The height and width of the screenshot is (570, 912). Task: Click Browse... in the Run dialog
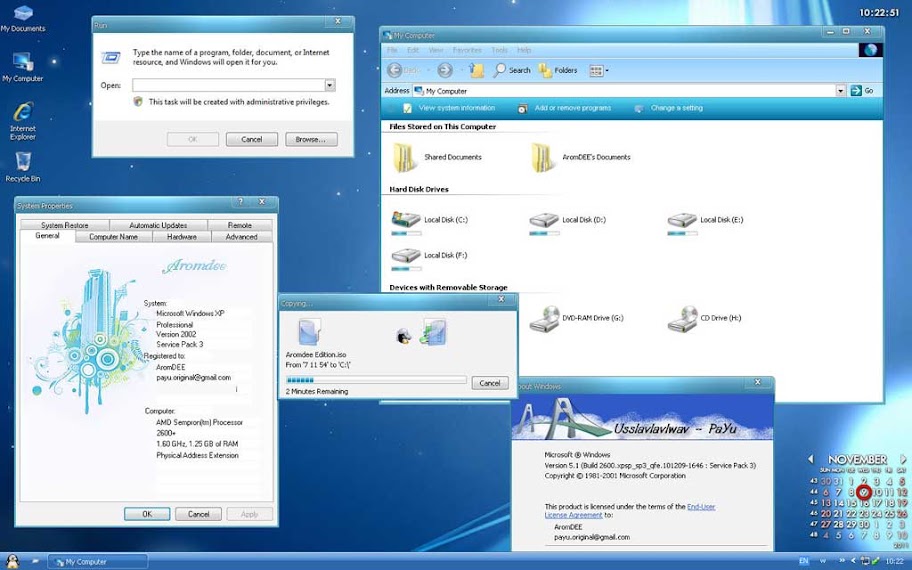(311, 140)
